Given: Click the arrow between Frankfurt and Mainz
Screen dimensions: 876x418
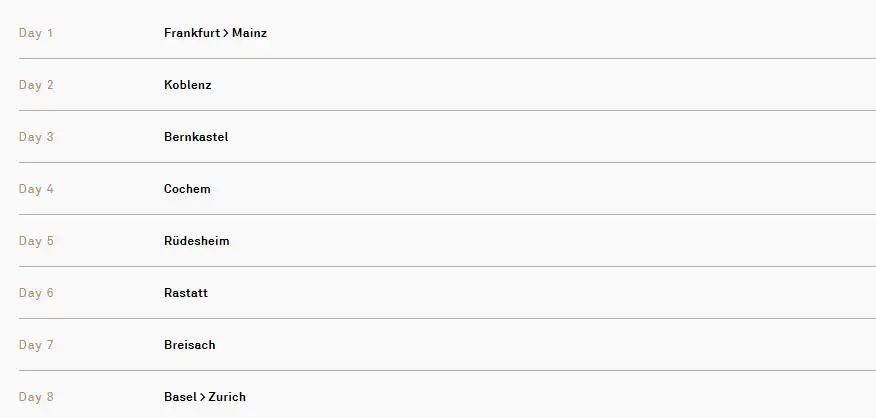Looking at the screenshot, I should click(226, 33).
